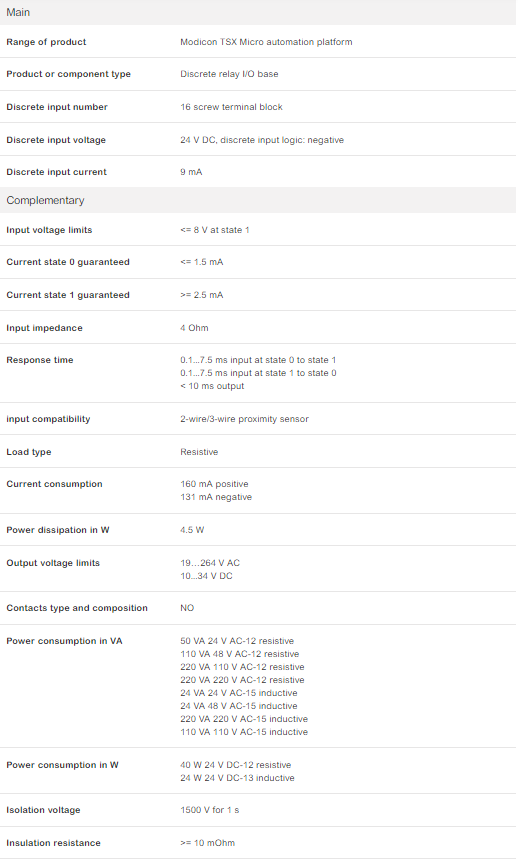
Task: Click the Discrete input number row label
Action: click(x=57, y=107)
